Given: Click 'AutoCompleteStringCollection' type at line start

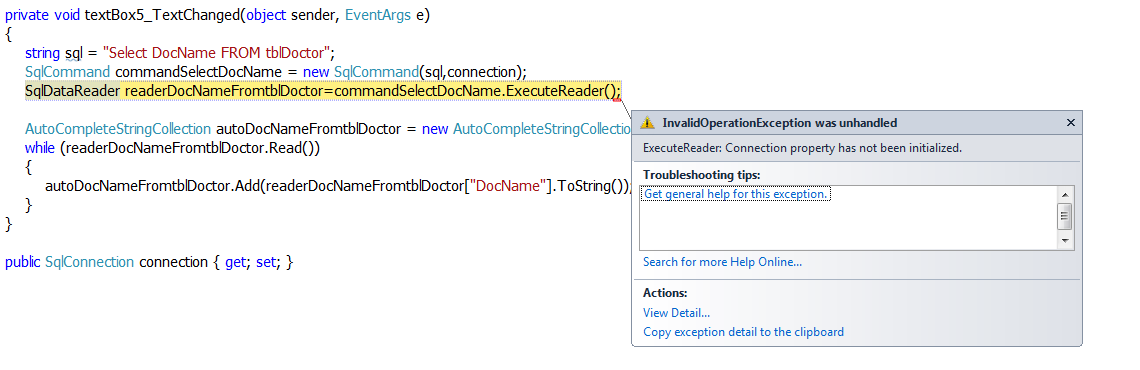Looking at the screenshot, I should (x=118, y=129).
